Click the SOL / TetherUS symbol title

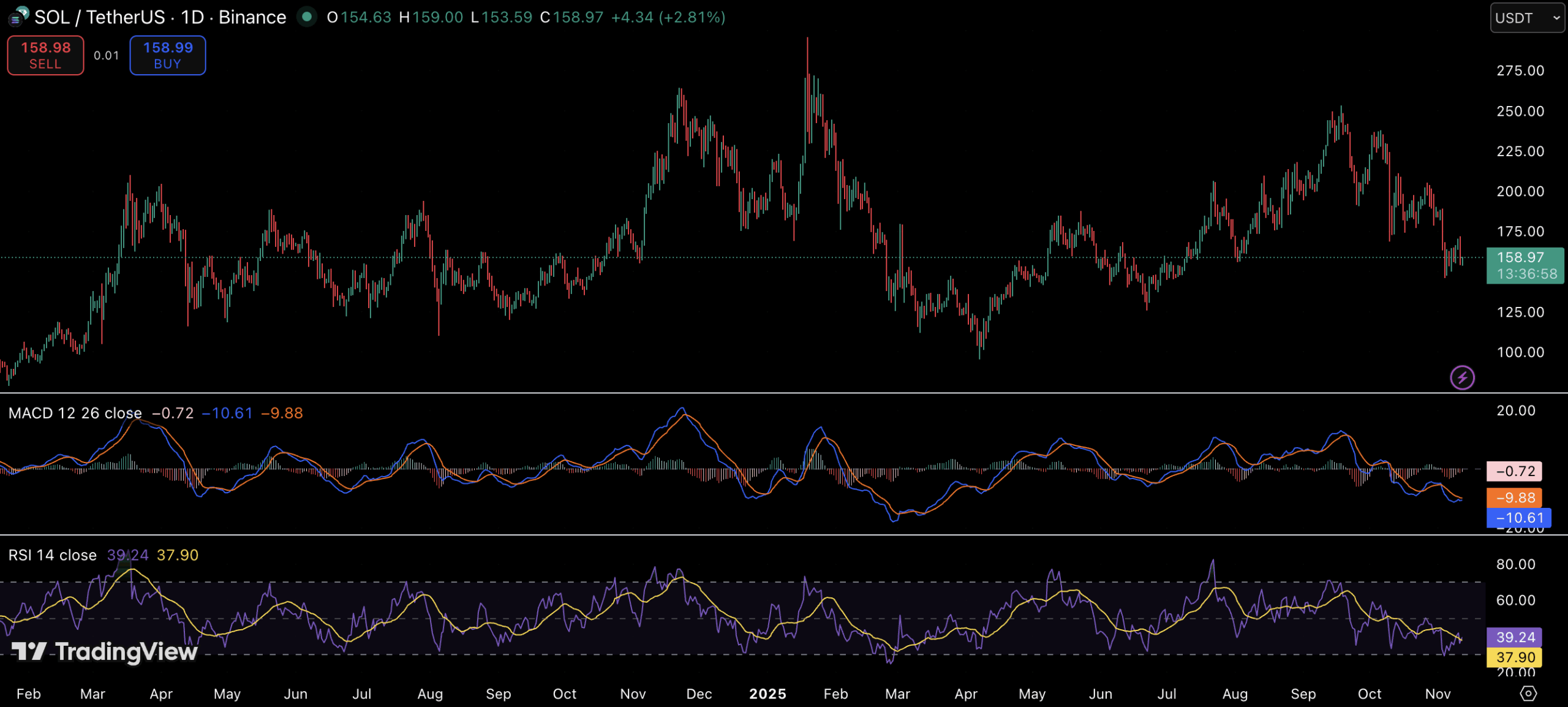pyautogui.click(x=100, y=17)
